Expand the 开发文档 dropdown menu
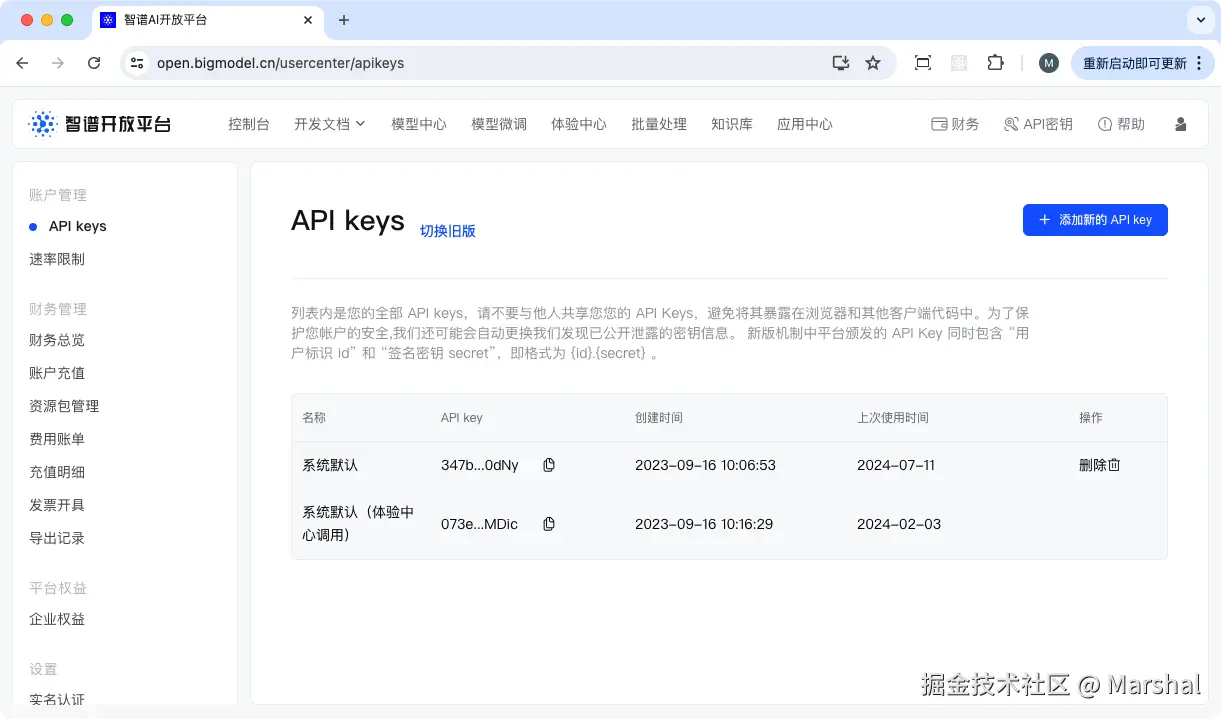Screen dimensions: 1221x719 pyautogui.click(x=330, y=124)
